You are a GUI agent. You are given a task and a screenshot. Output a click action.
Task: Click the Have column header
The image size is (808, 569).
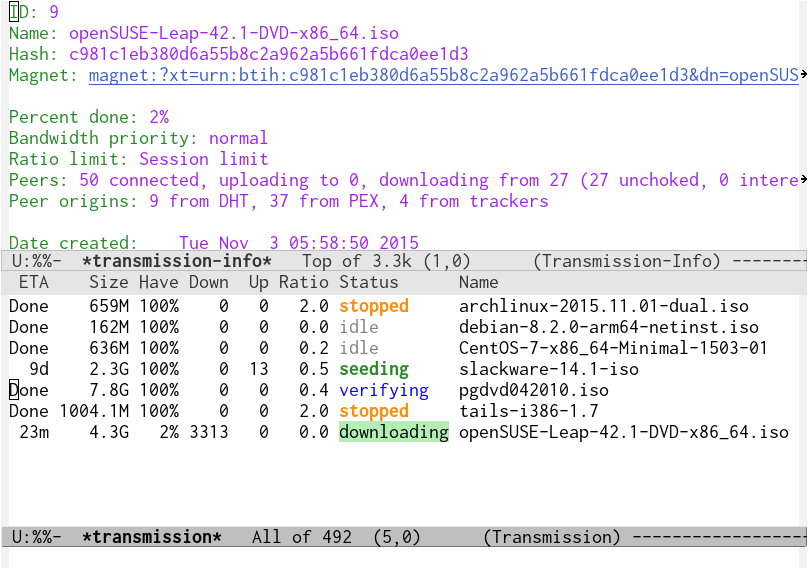tap(159, 282)
